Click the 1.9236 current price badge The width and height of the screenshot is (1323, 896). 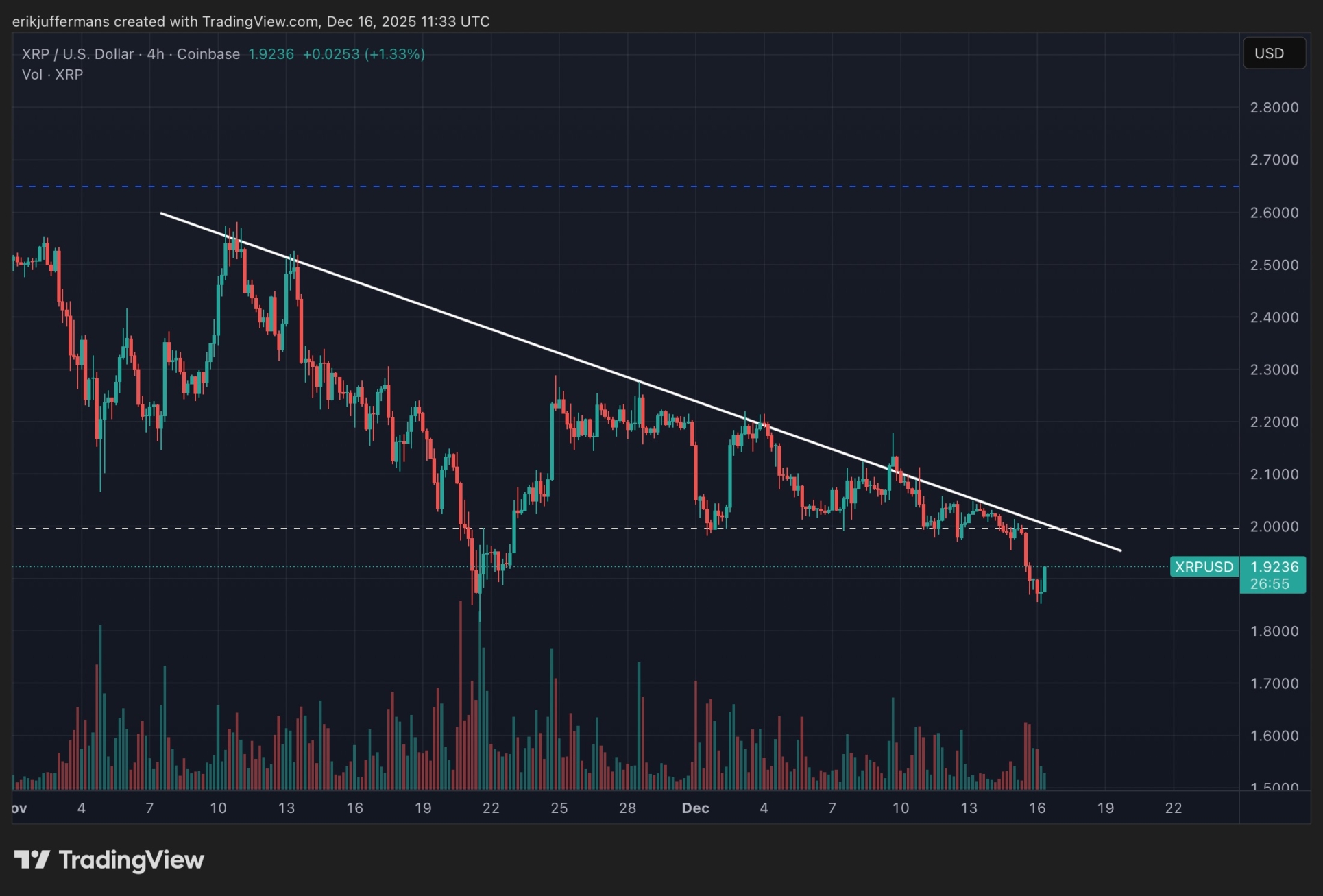click(x=1274, y=567)
